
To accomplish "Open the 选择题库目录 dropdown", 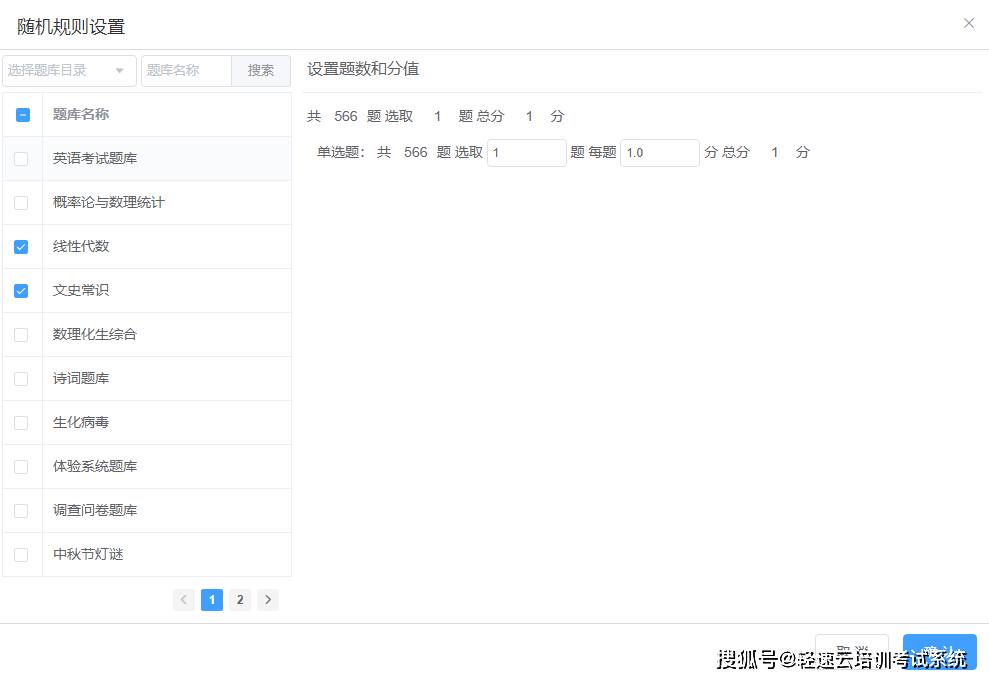I will pos(69,71).
